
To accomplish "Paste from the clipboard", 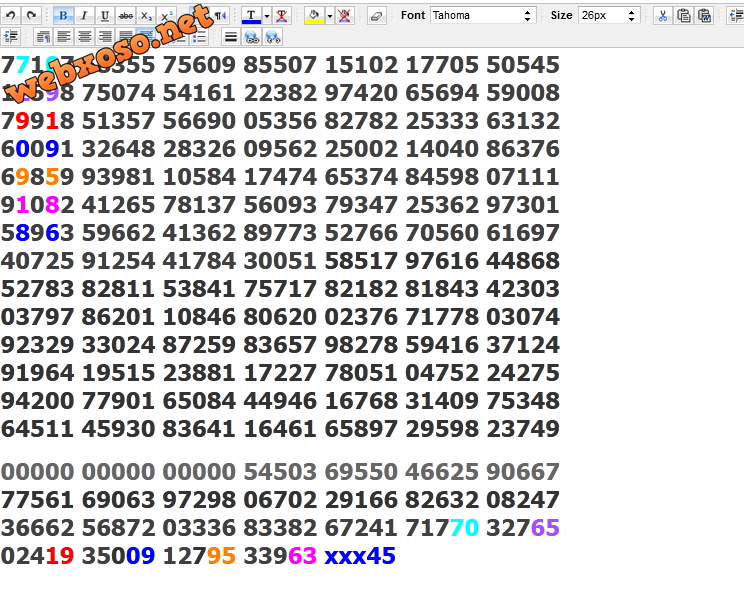I will tap(684, 16).
